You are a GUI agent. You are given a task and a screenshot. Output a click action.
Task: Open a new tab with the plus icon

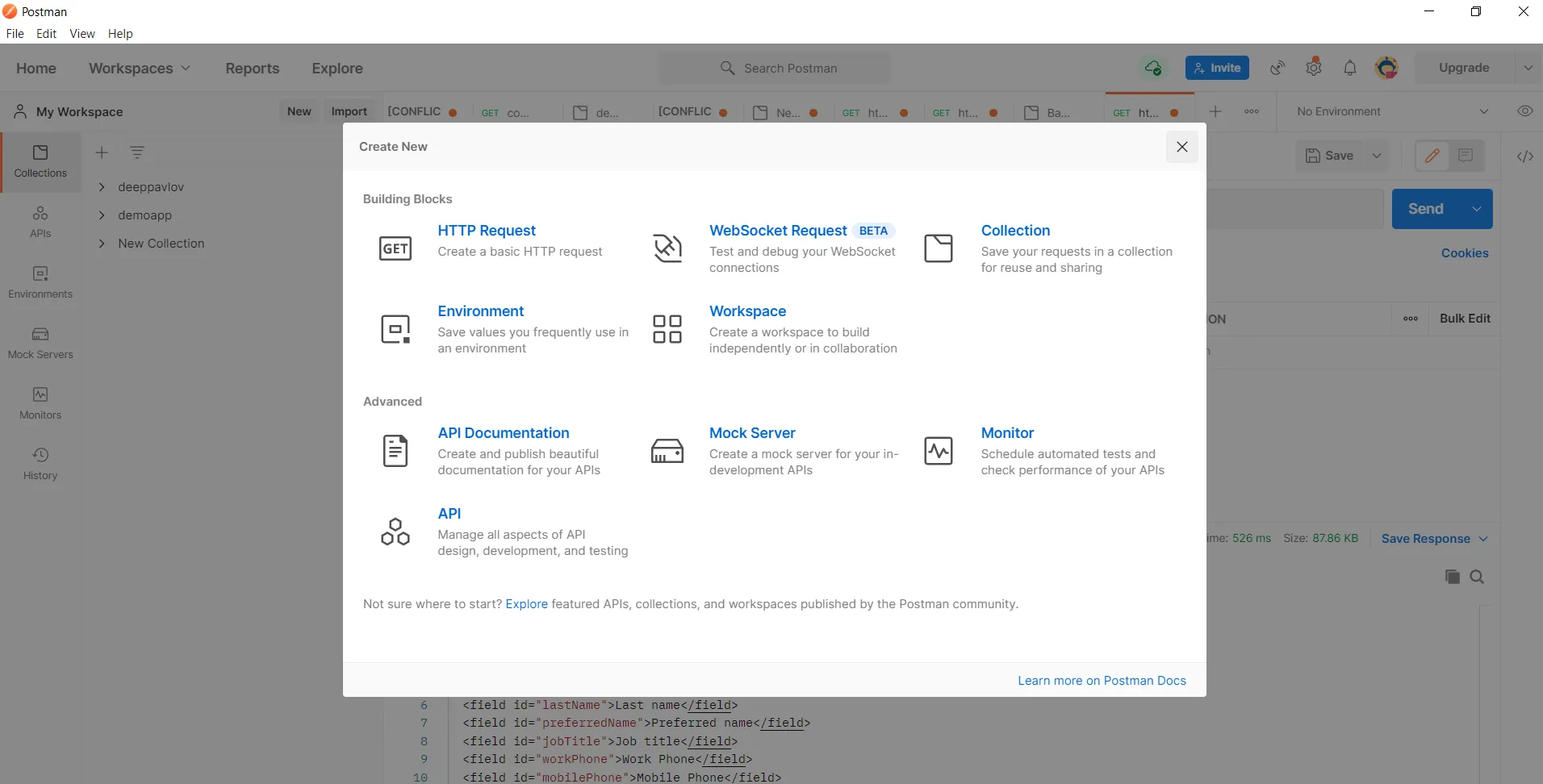1215,111
